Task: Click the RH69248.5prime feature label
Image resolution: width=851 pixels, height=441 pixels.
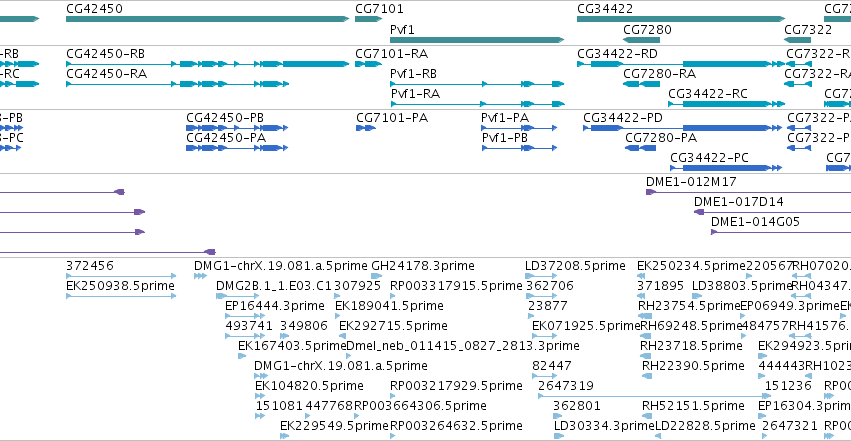Action: tap(691, 326)
